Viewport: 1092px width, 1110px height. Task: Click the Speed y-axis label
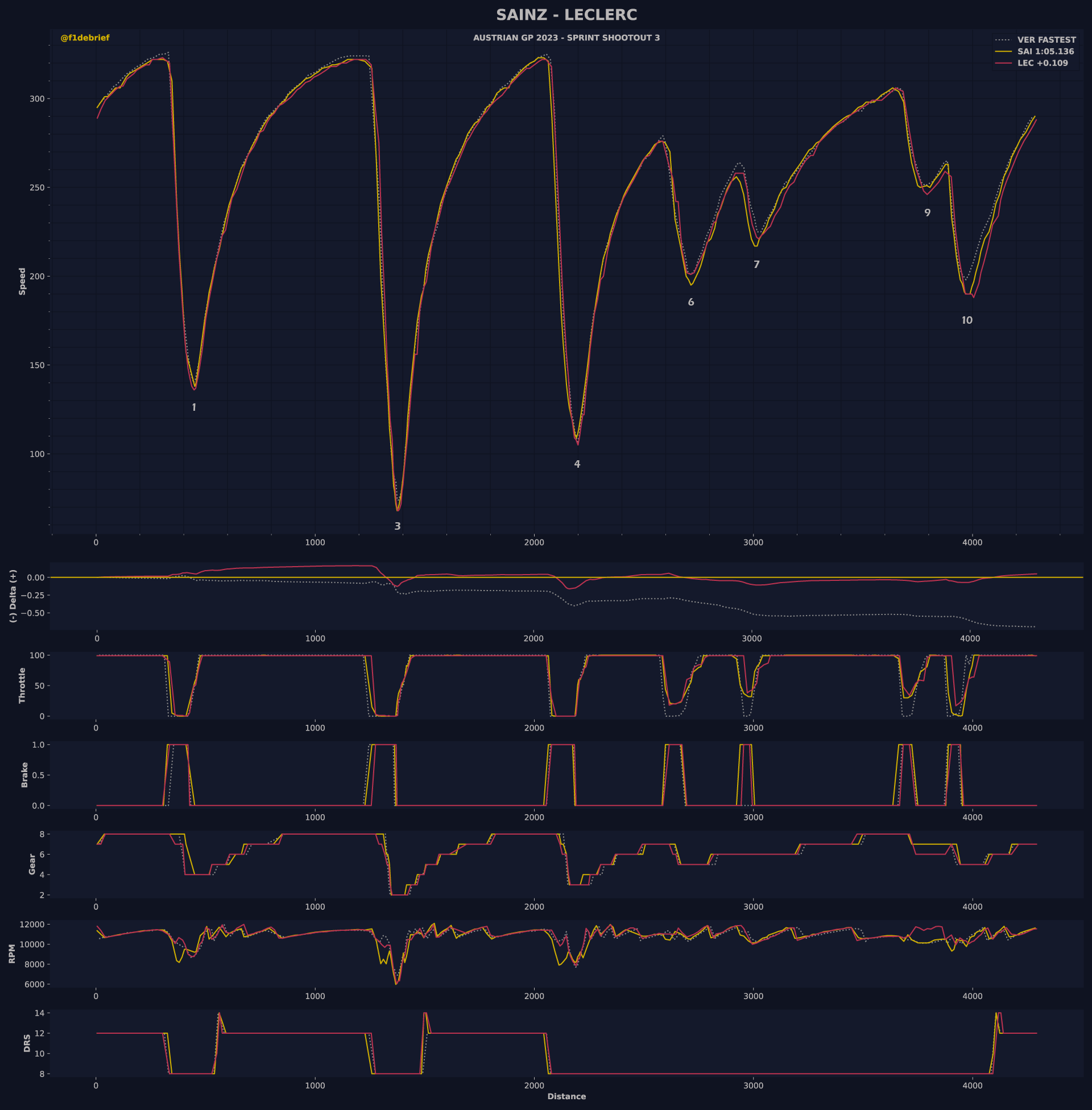tap(22, 281)
